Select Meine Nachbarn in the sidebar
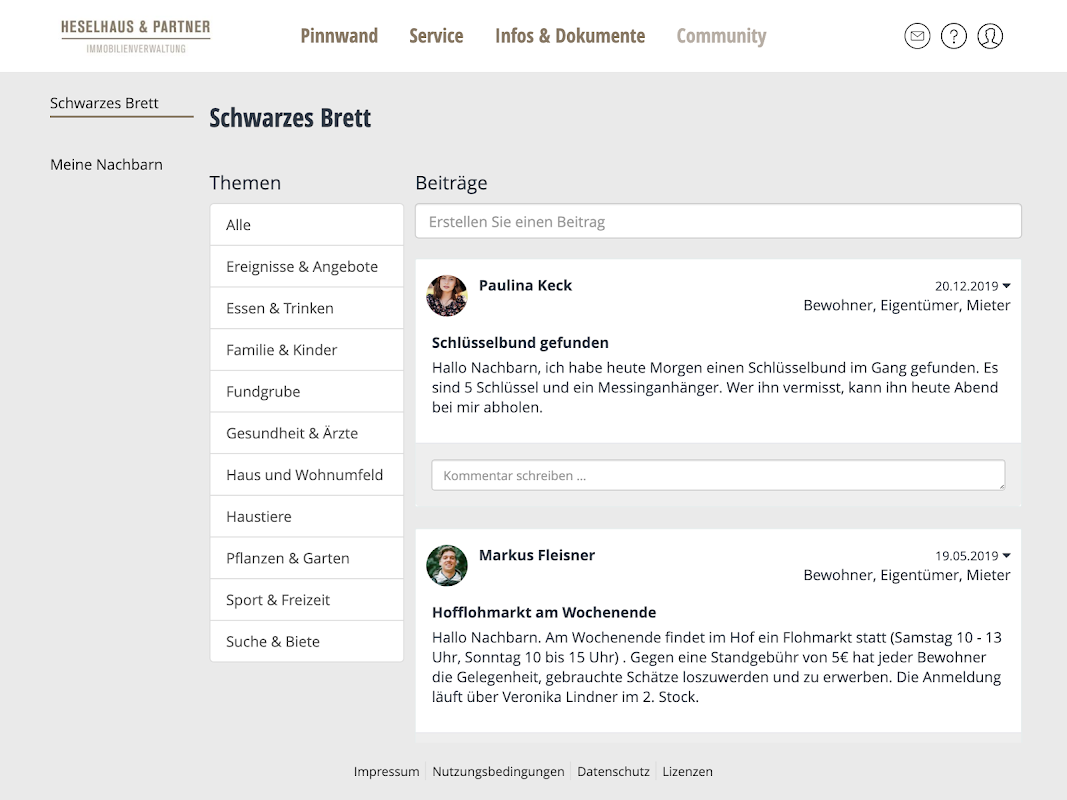The width and height of the screenshot is (1067, 800). click(106, 165)
